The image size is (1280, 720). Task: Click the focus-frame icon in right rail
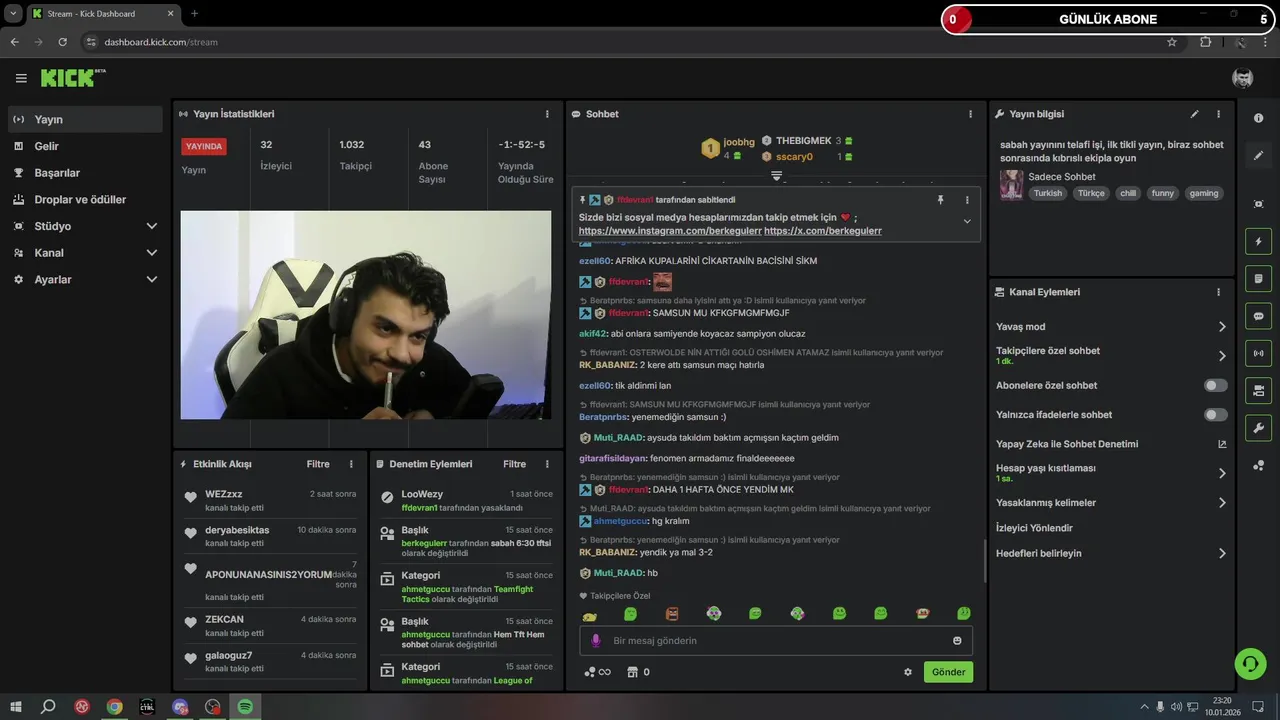click(x=1258, y=204)
